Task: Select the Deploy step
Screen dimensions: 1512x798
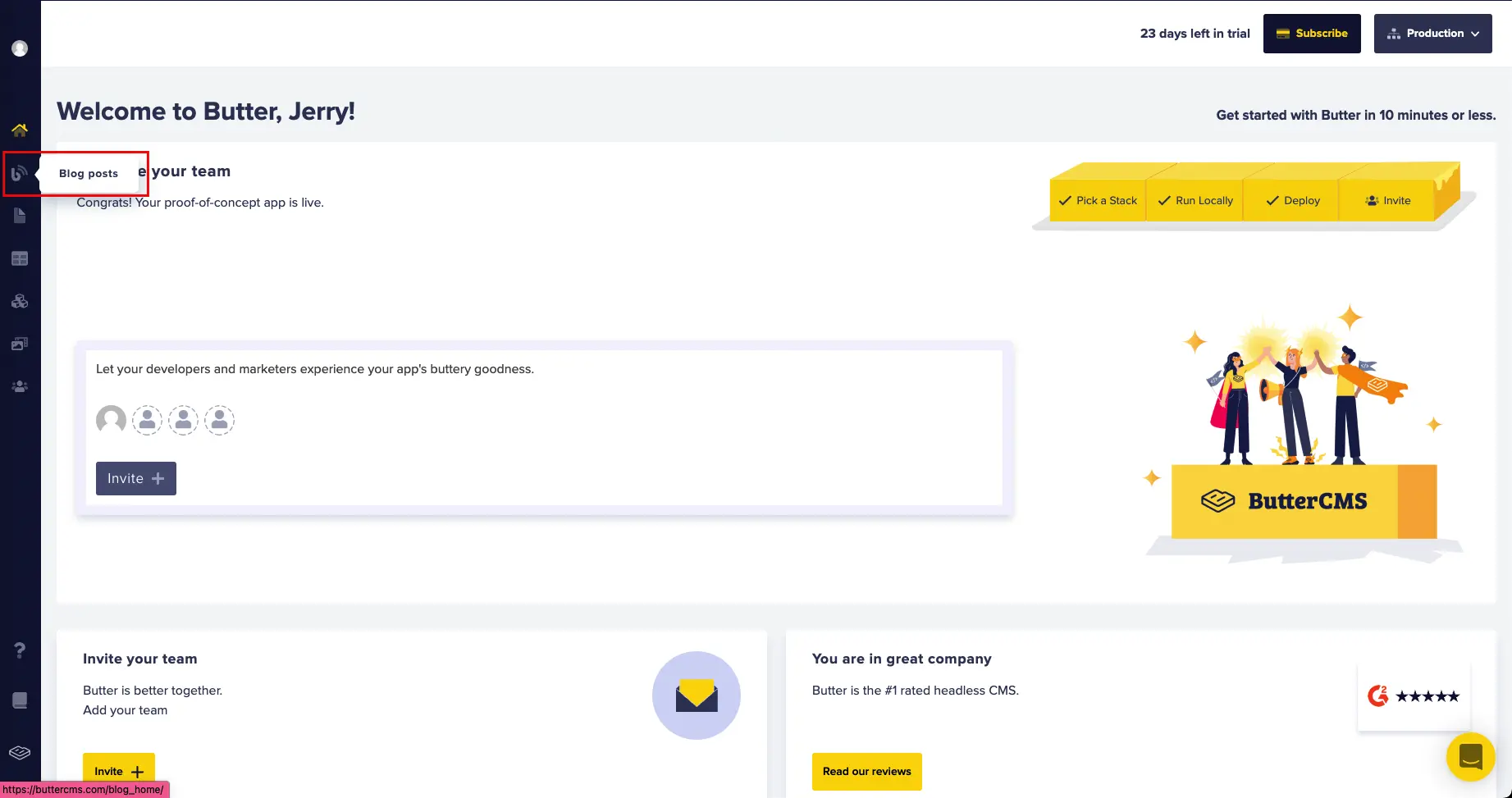Action: (1292, 200)
